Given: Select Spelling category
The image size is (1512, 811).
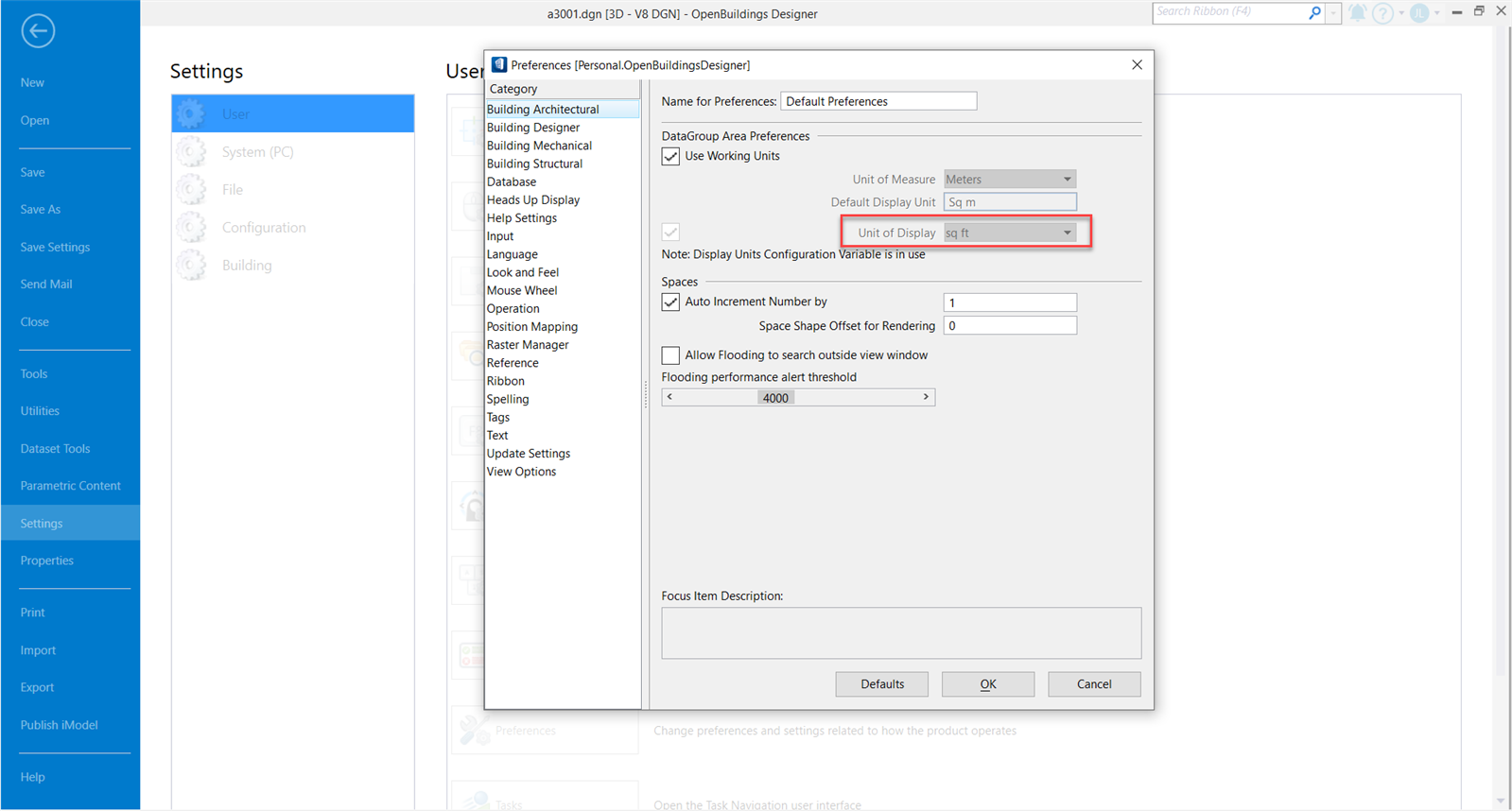Looking at the screenshot, I should 562,399.
